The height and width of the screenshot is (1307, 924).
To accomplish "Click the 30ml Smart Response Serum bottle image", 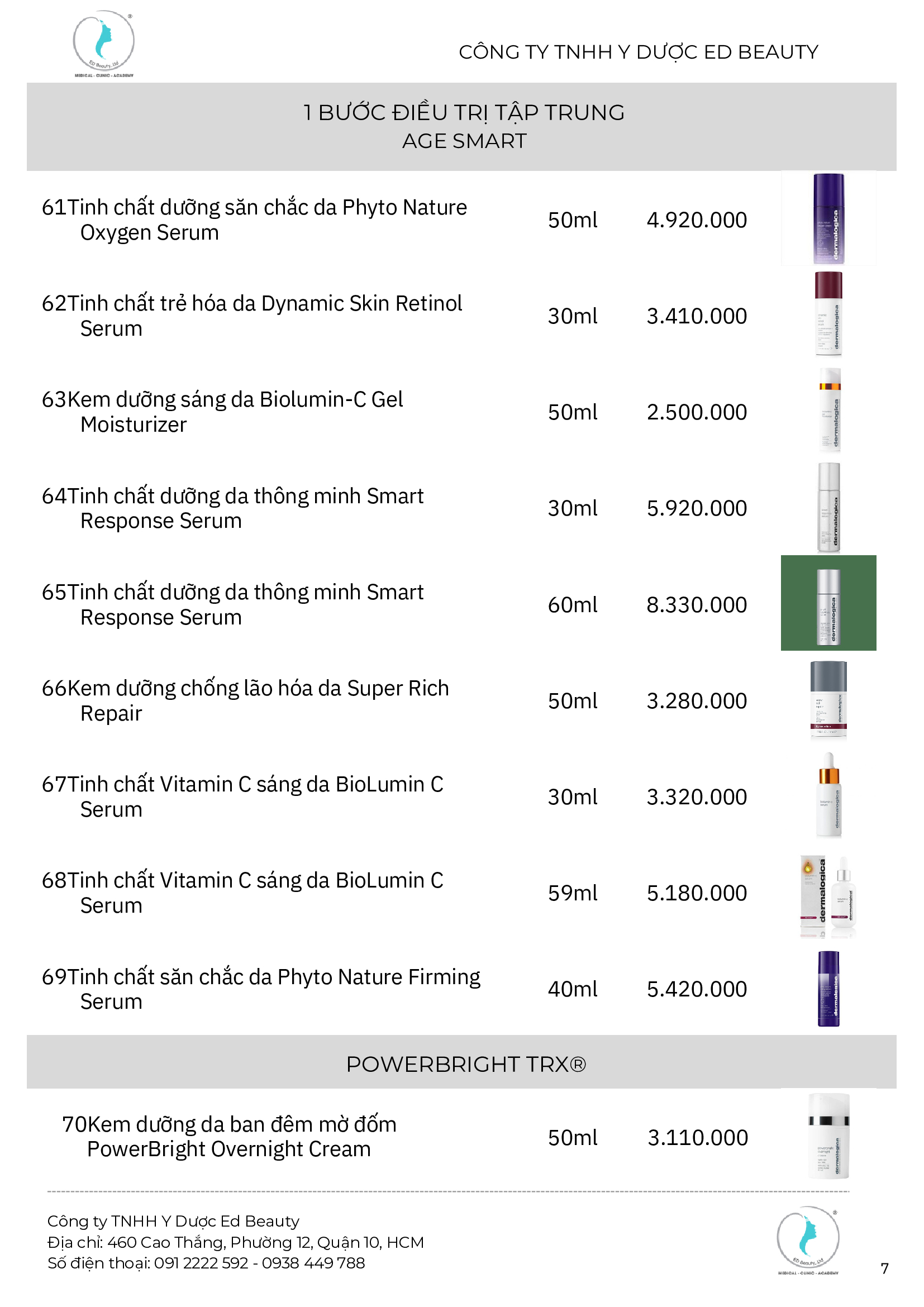I will point(828,507).
